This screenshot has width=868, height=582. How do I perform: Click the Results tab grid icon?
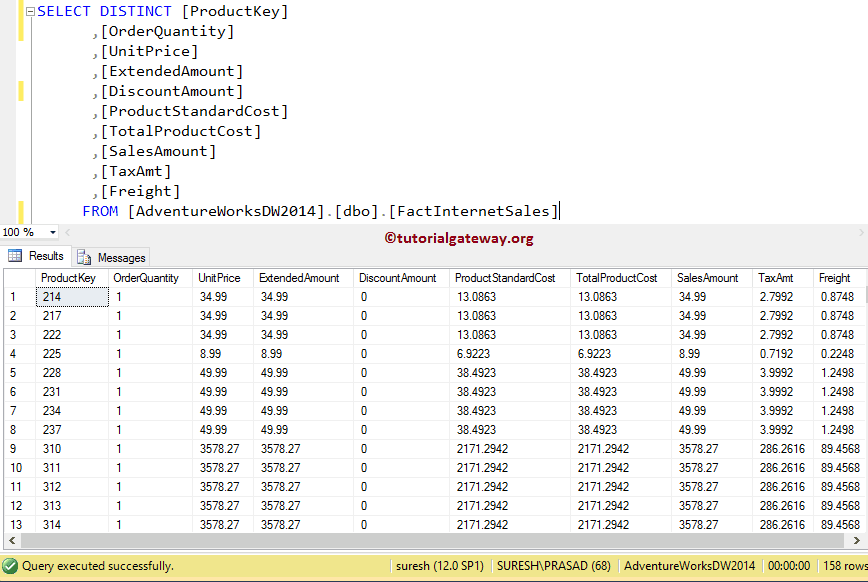[15, 257]
